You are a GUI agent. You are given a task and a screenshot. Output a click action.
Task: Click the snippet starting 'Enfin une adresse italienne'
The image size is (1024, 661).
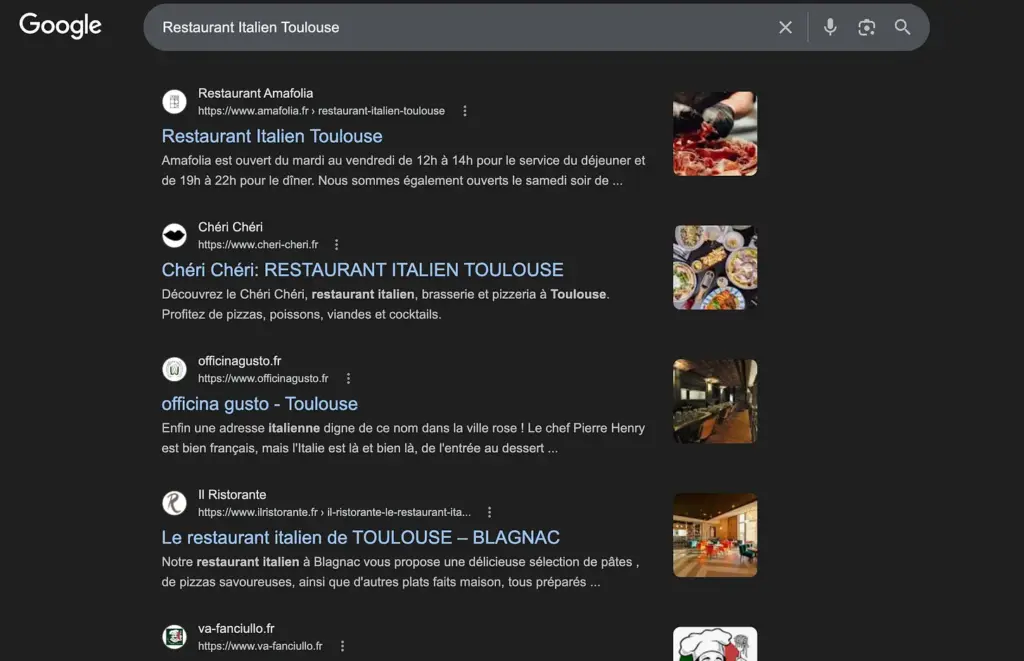403,438
